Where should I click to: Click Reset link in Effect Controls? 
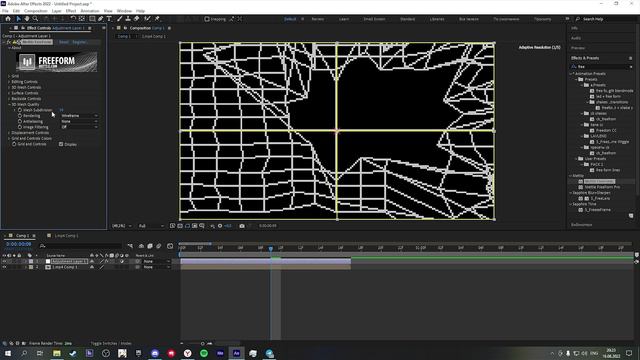64,42
